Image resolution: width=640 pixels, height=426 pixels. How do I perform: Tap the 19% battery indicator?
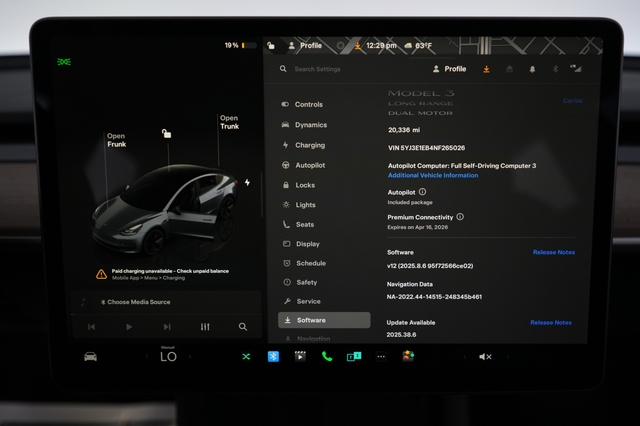tap(241, 45)
